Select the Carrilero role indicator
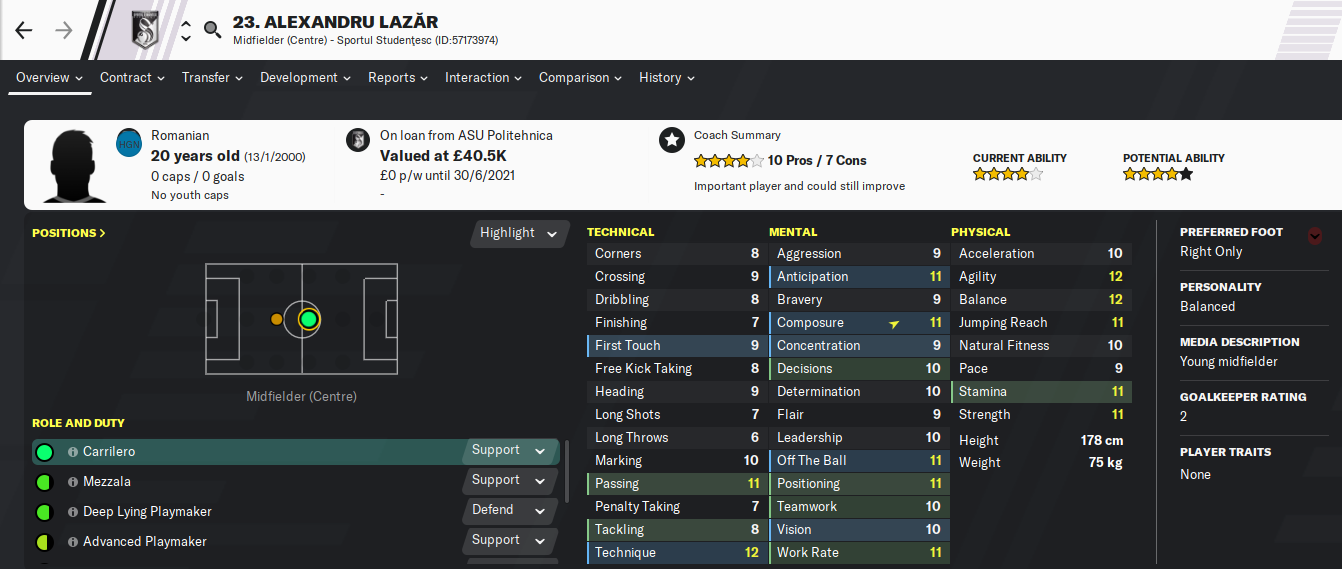1342x569 pixels. coord(44,452)
